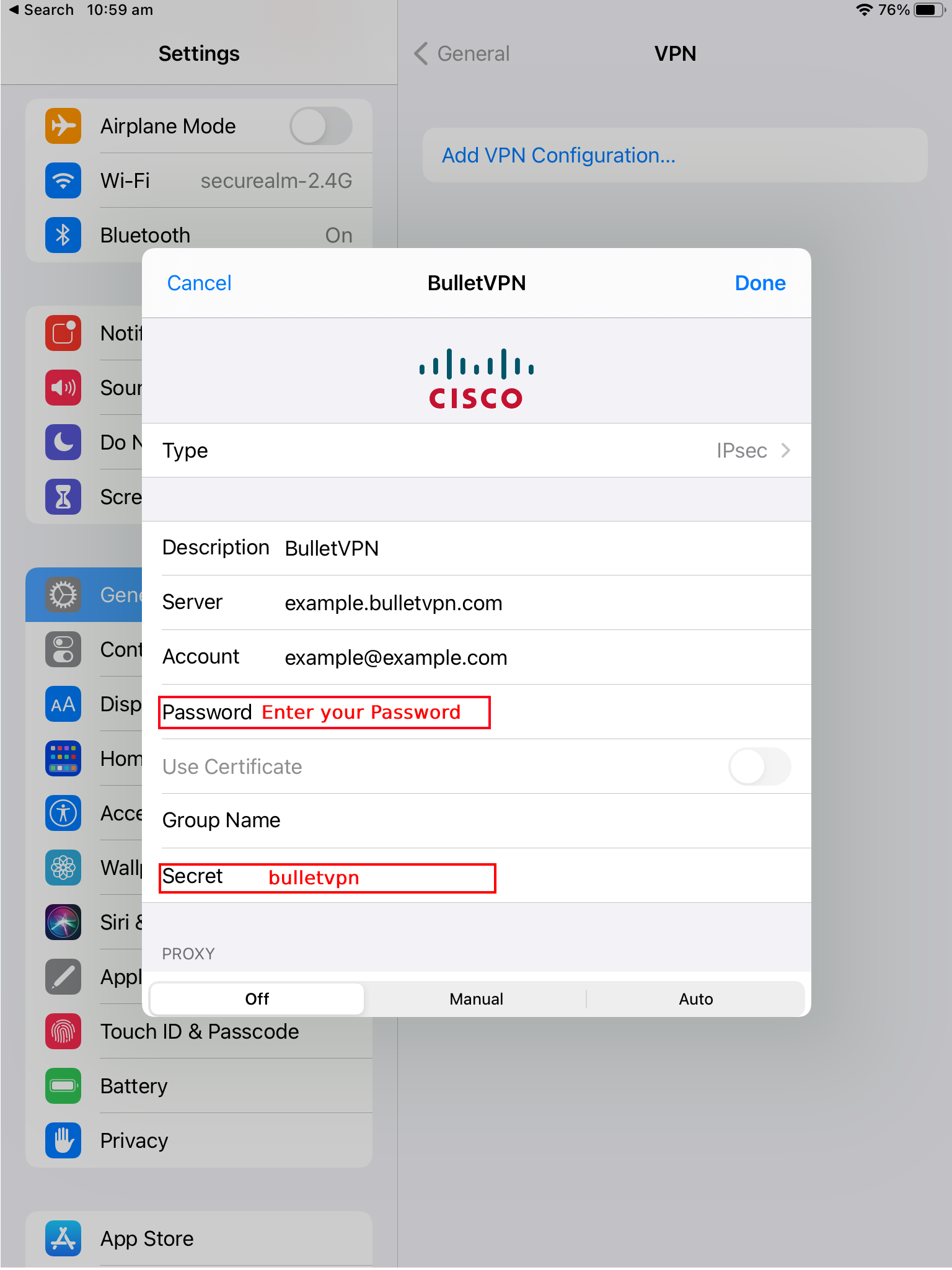
Task: Open Privacy hand icon
Action: point(63,1140)
